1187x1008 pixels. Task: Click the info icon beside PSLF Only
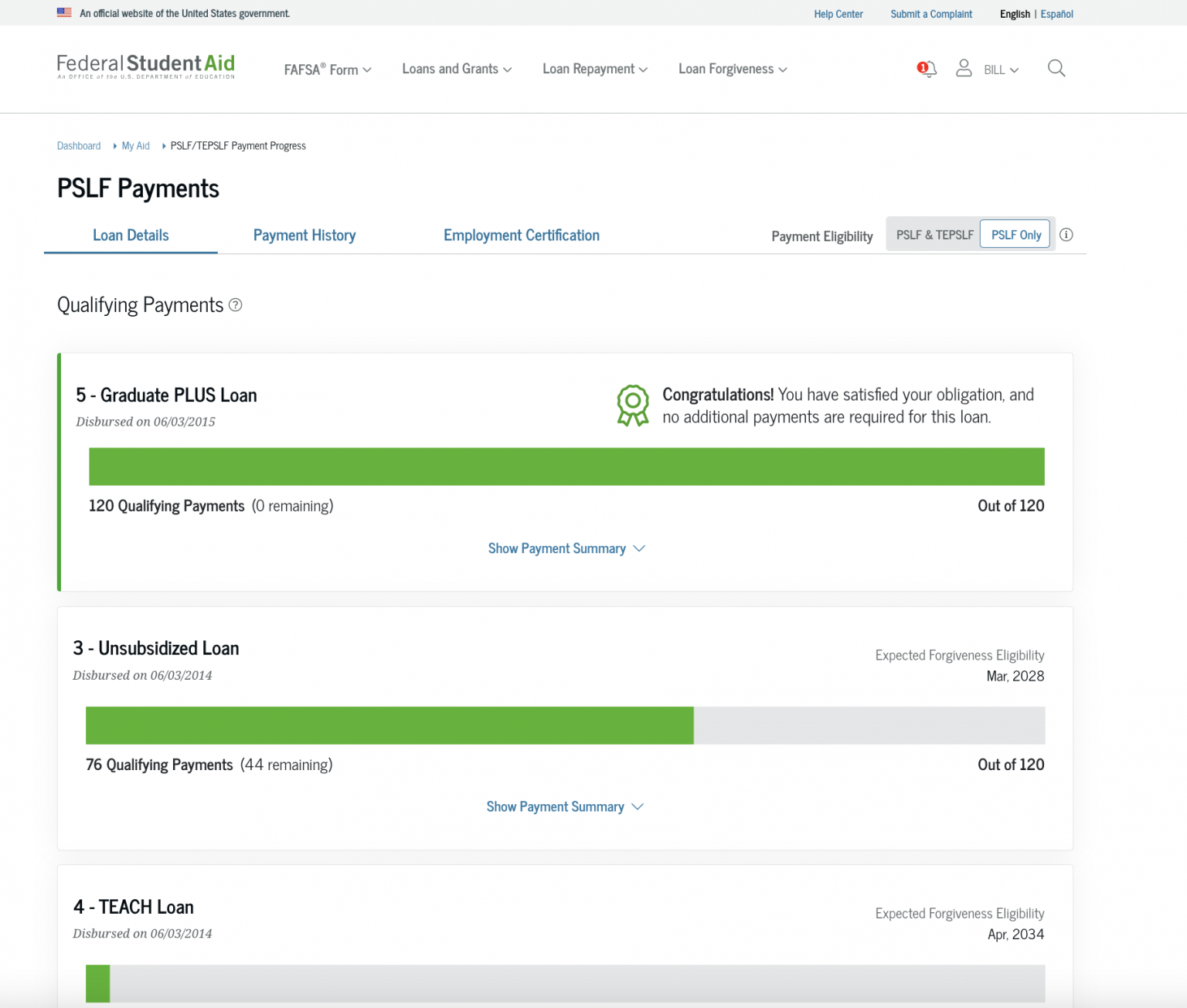tap(1066, 234)
